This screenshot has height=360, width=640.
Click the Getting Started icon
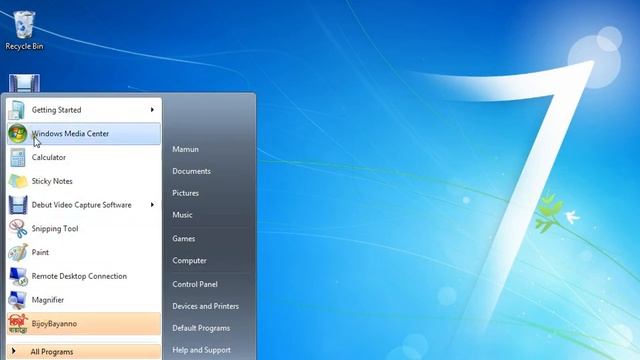click(17, 110)
